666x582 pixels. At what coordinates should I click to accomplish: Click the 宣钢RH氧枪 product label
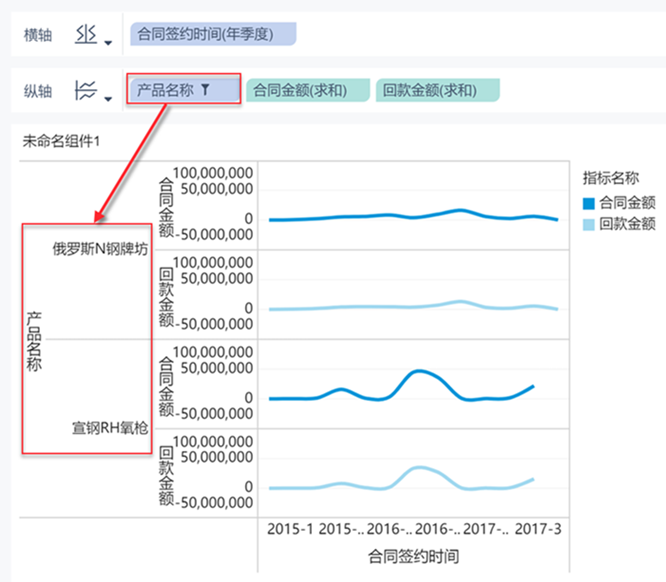pos(110,428)
